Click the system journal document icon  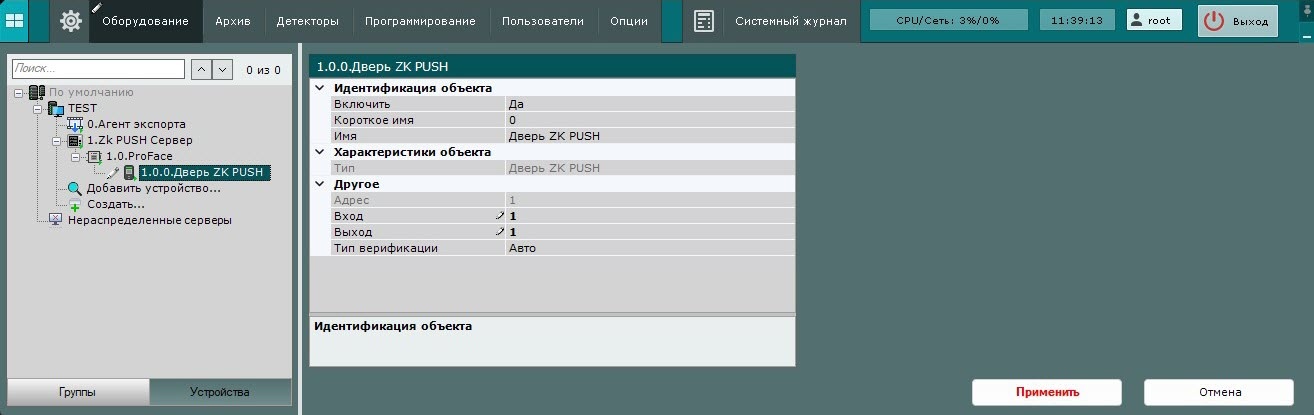[704, 21]
